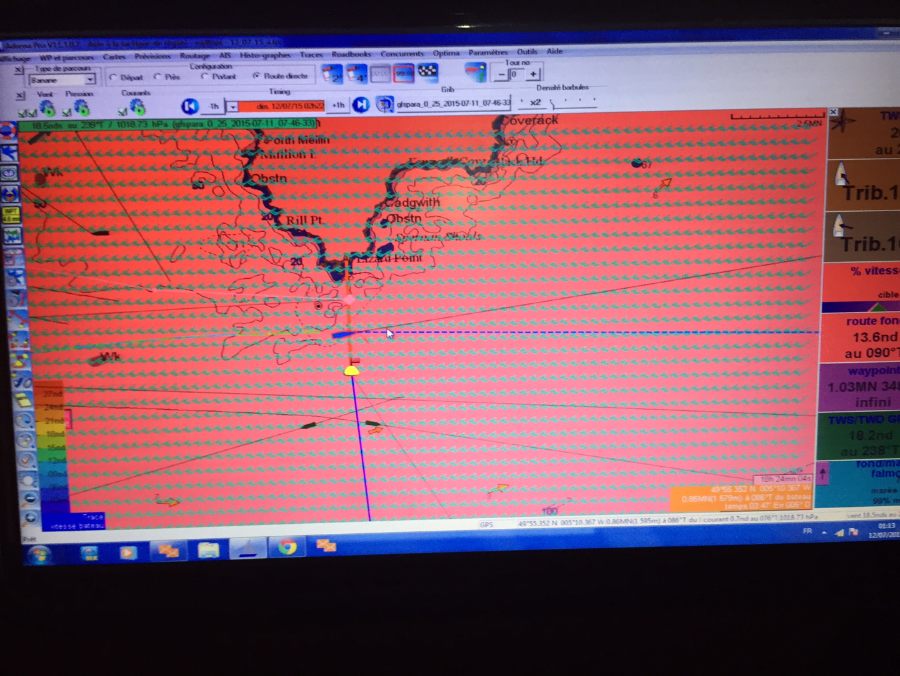Click the Pression globe icon
The image size is (900, 676).
(80, 107)
